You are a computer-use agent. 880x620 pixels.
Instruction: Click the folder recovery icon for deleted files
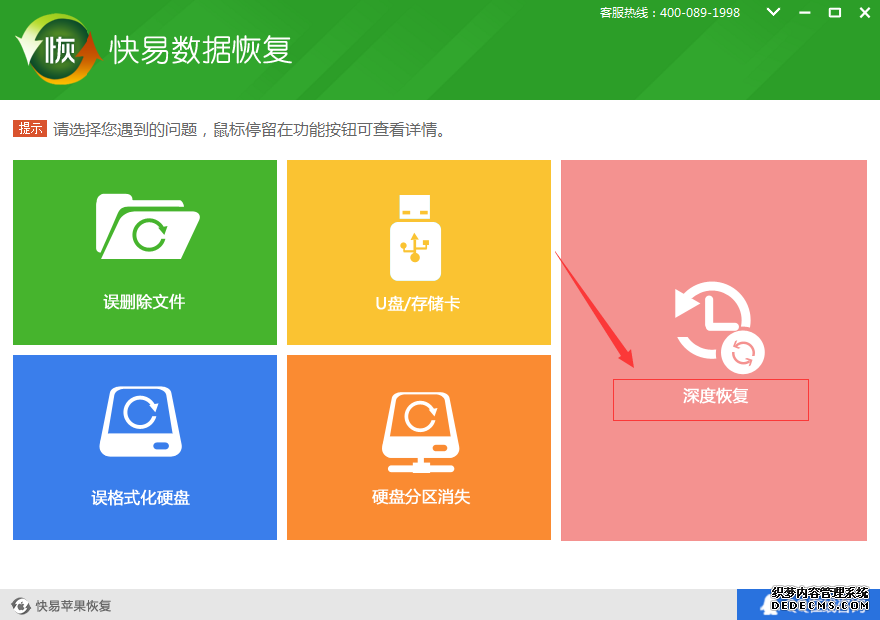click(148, 226)
